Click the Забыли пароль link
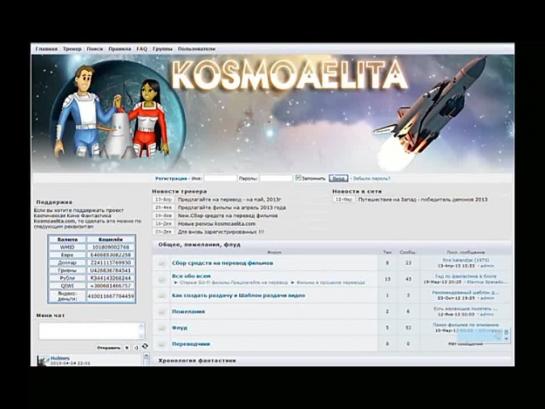545x409 pixels. pos(372,179)
